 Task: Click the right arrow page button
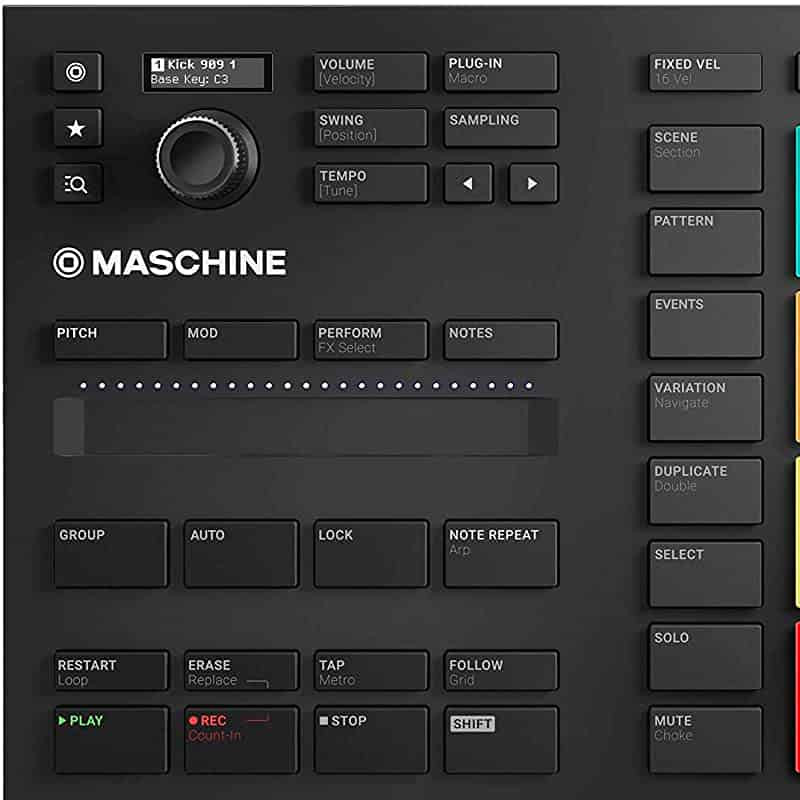533,183
